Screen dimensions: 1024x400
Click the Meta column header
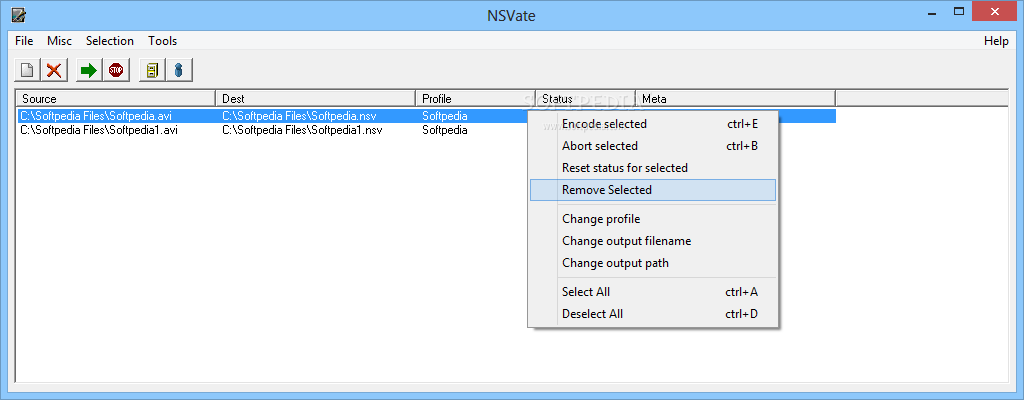point(735,99)
